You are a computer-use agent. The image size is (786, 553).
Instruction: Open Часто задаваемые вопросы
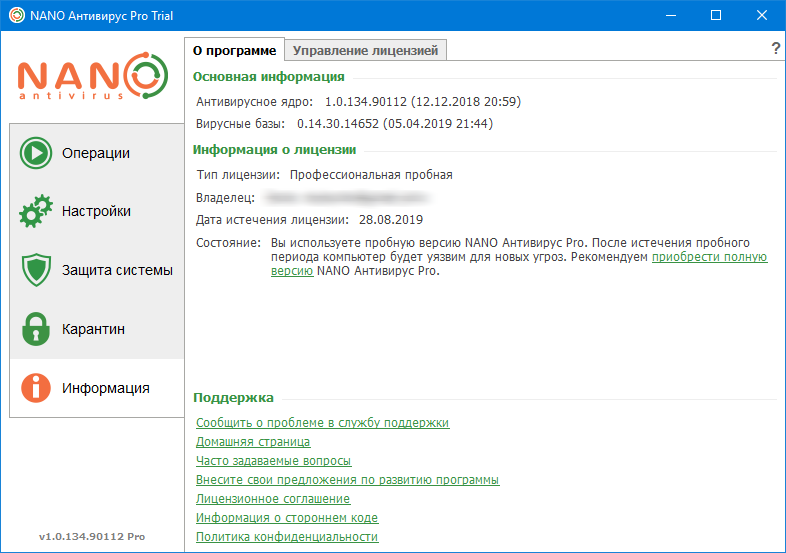point(273,461)
